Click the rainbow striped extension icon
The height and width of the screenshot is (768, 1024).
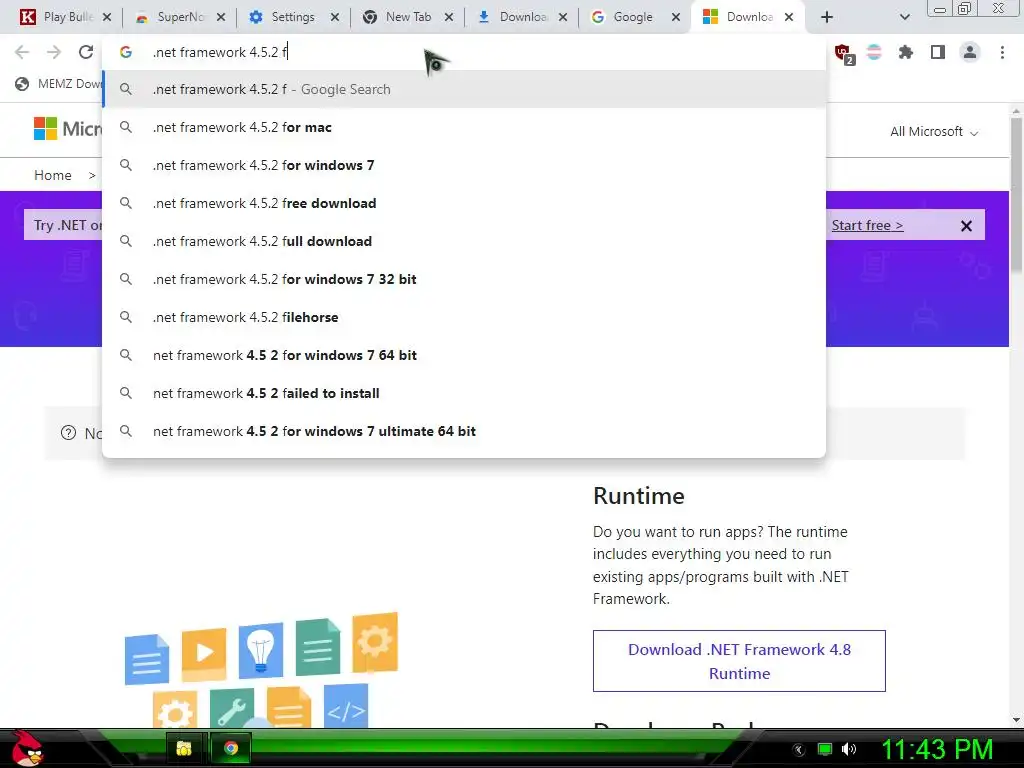pyautogui.click(x=874, y=52)
